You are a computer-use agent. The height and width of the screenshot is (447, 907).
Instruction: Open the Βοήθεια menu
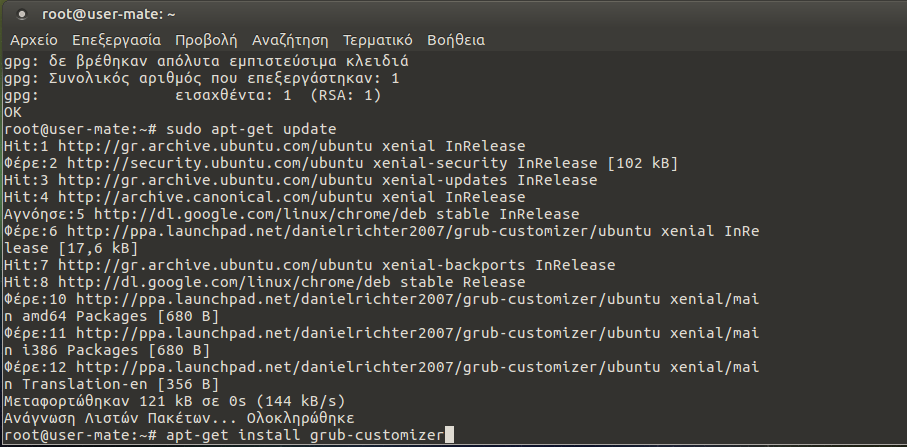point(456,41)
